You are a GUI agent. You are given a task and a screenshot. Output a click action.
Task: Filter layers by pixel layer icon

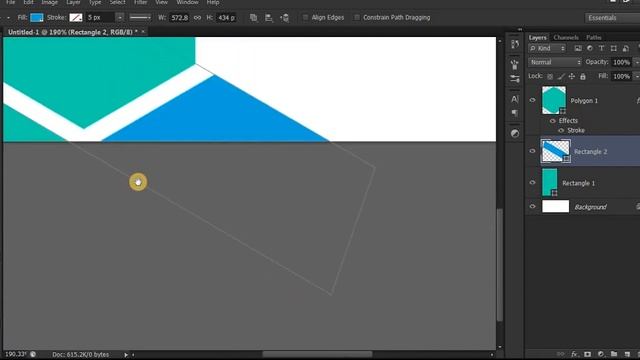(x=578, y=48)
